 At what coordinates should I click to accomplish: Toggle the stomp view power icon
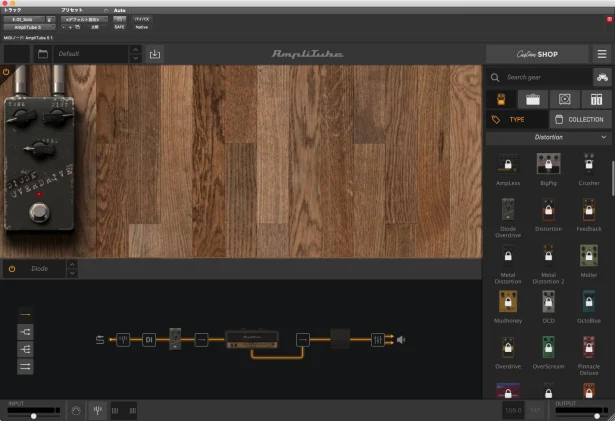6,72
